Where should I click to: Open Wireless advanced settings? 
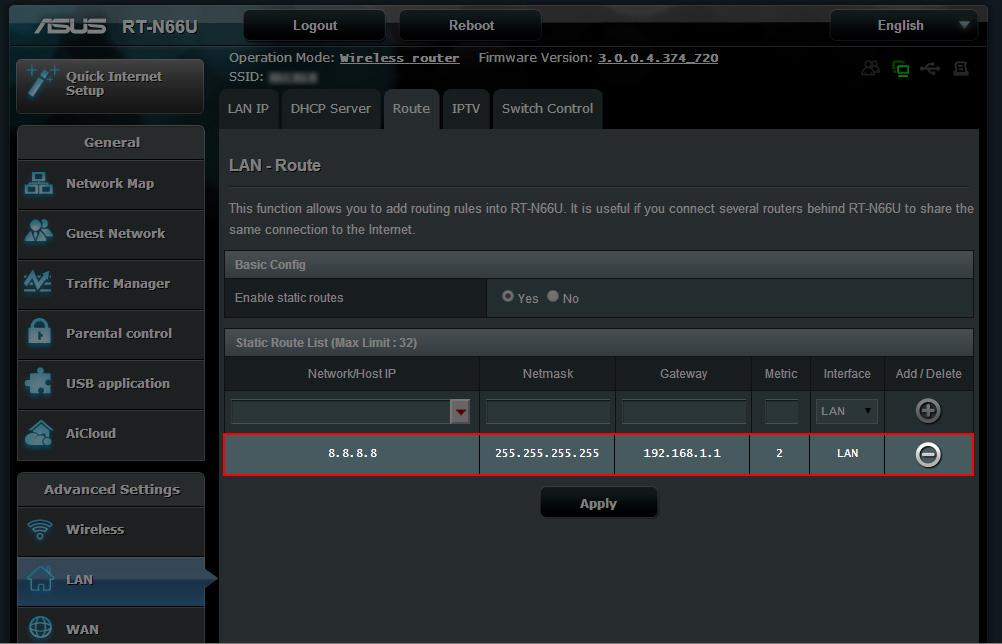click(111, 530)
